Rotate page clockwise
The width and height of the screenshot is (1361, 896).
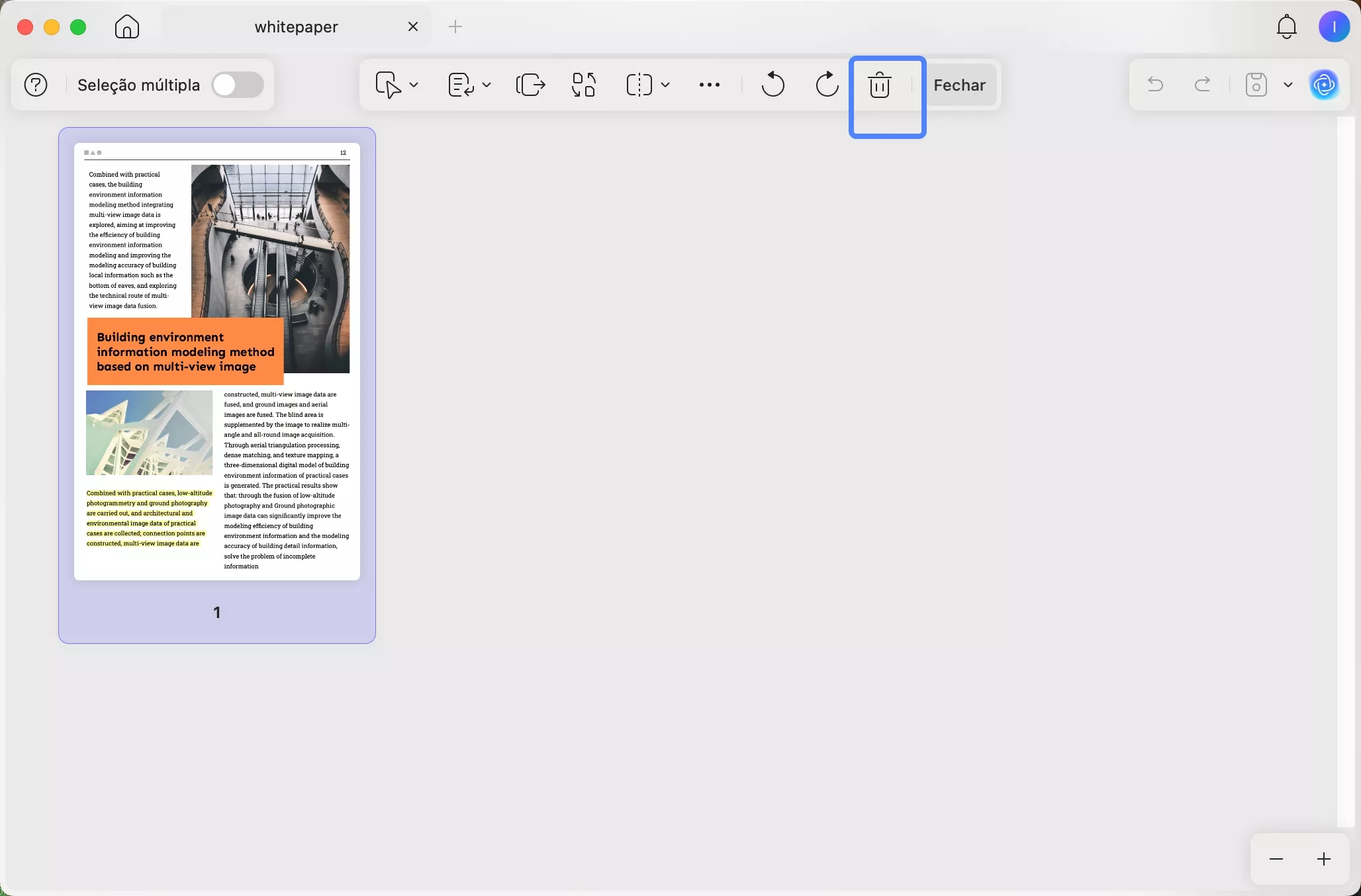[827, 85]
